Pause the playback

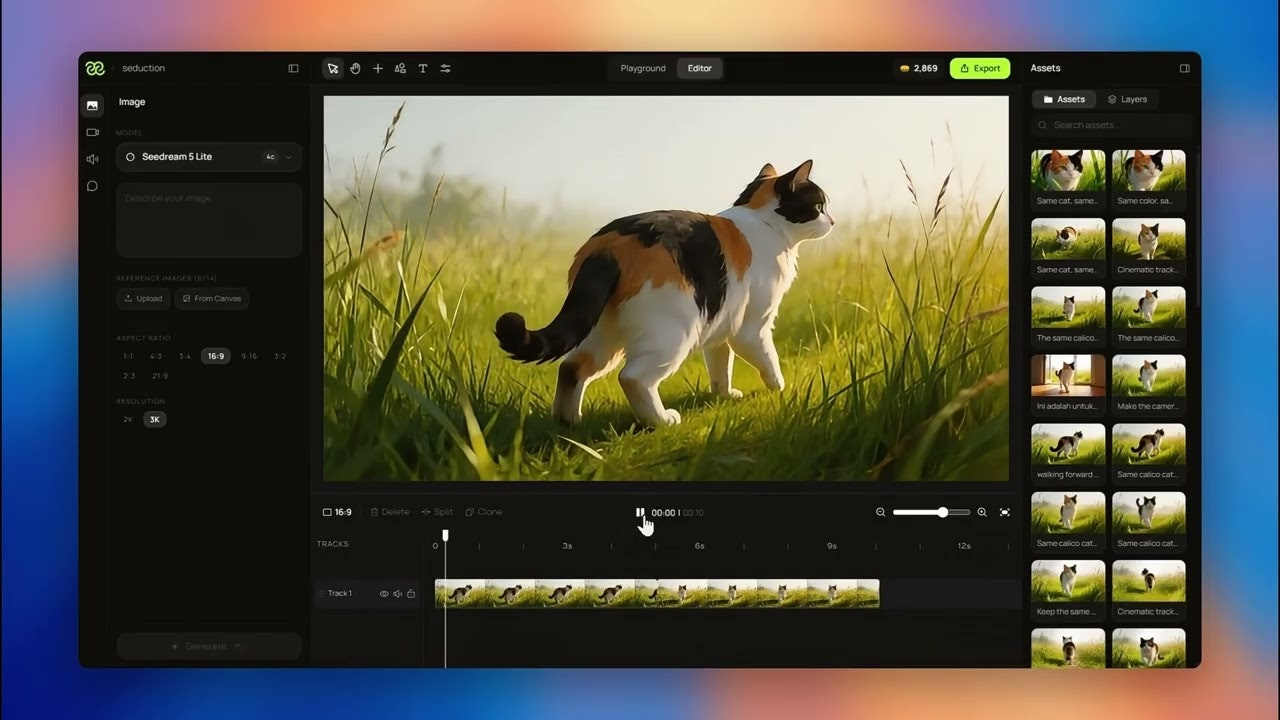(640, 512)
